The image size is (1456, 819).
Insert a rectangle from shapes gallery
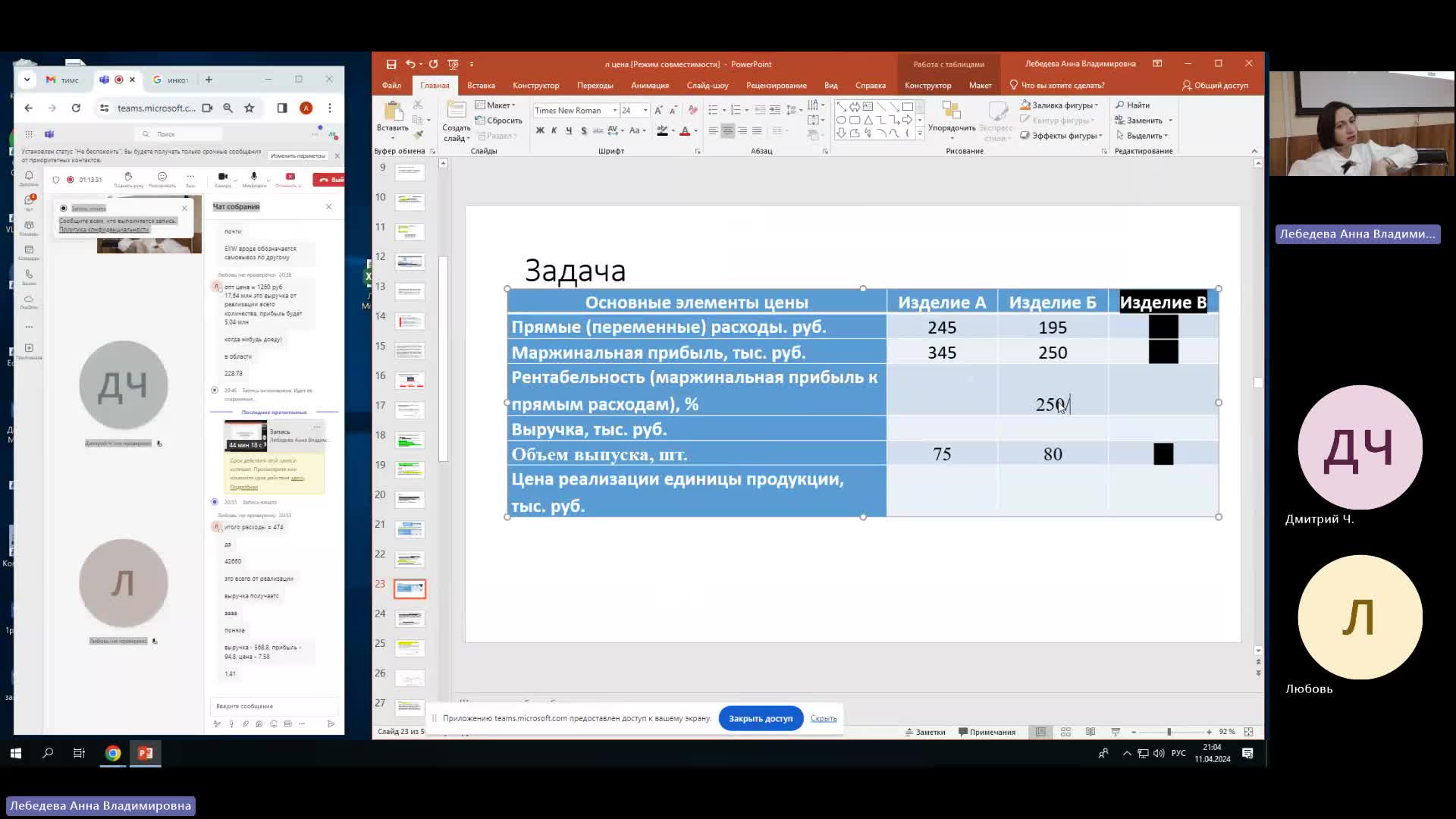pos(907,107)
